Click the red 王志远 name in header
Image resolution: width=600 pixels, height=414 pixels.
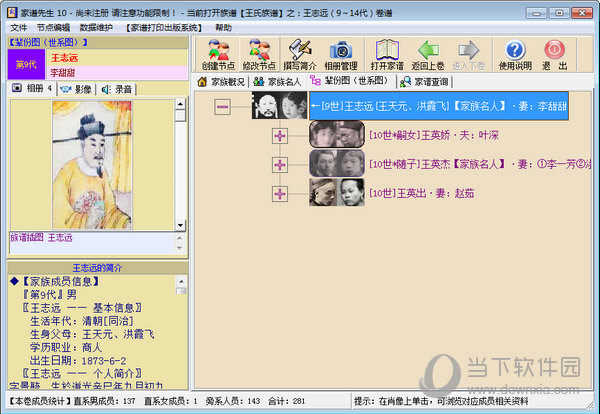tap(64, 58)
